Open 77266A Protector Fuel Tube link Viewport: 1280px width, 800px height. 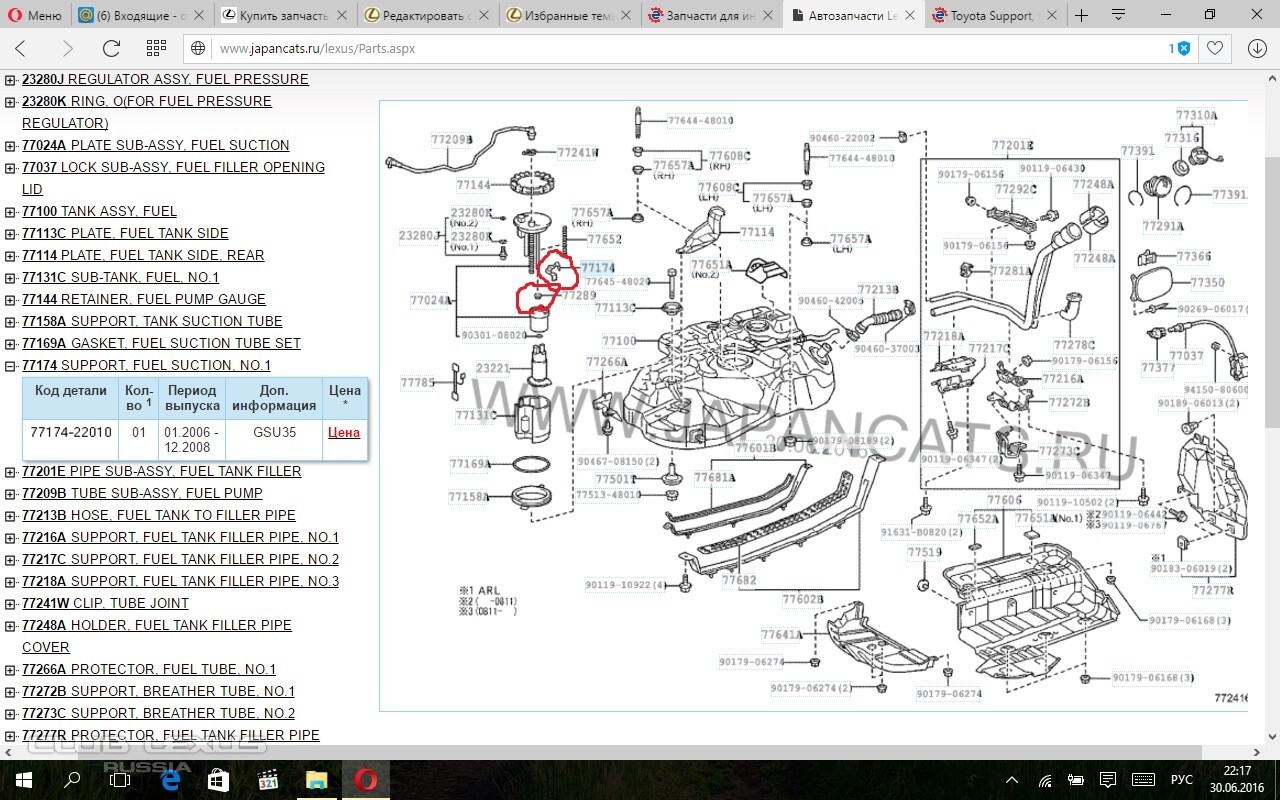tap(149, 669)
